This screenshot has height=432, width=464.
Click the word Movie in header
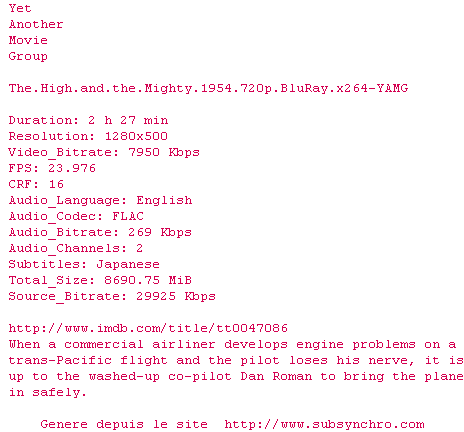[28, 40]
